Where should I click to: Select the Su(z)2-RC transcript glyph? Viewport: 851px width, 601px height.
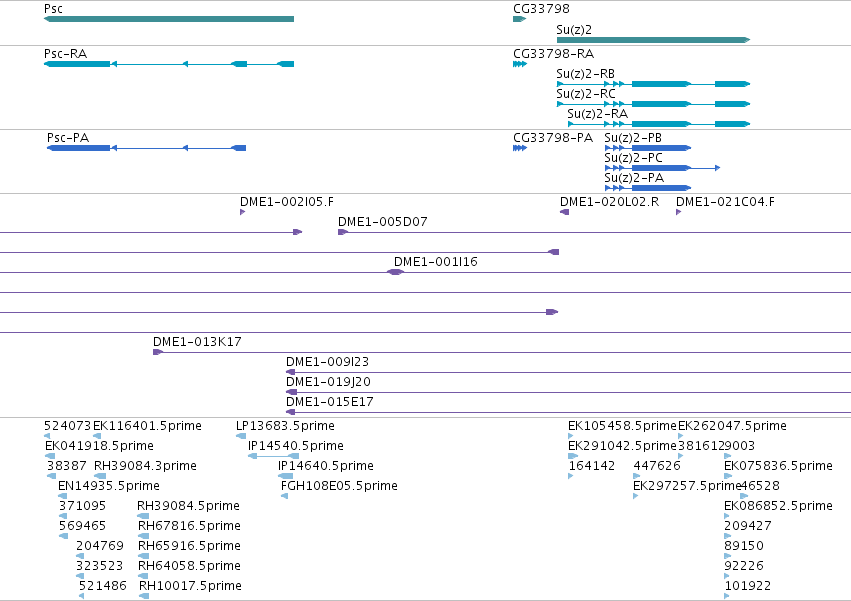[653, 104]
